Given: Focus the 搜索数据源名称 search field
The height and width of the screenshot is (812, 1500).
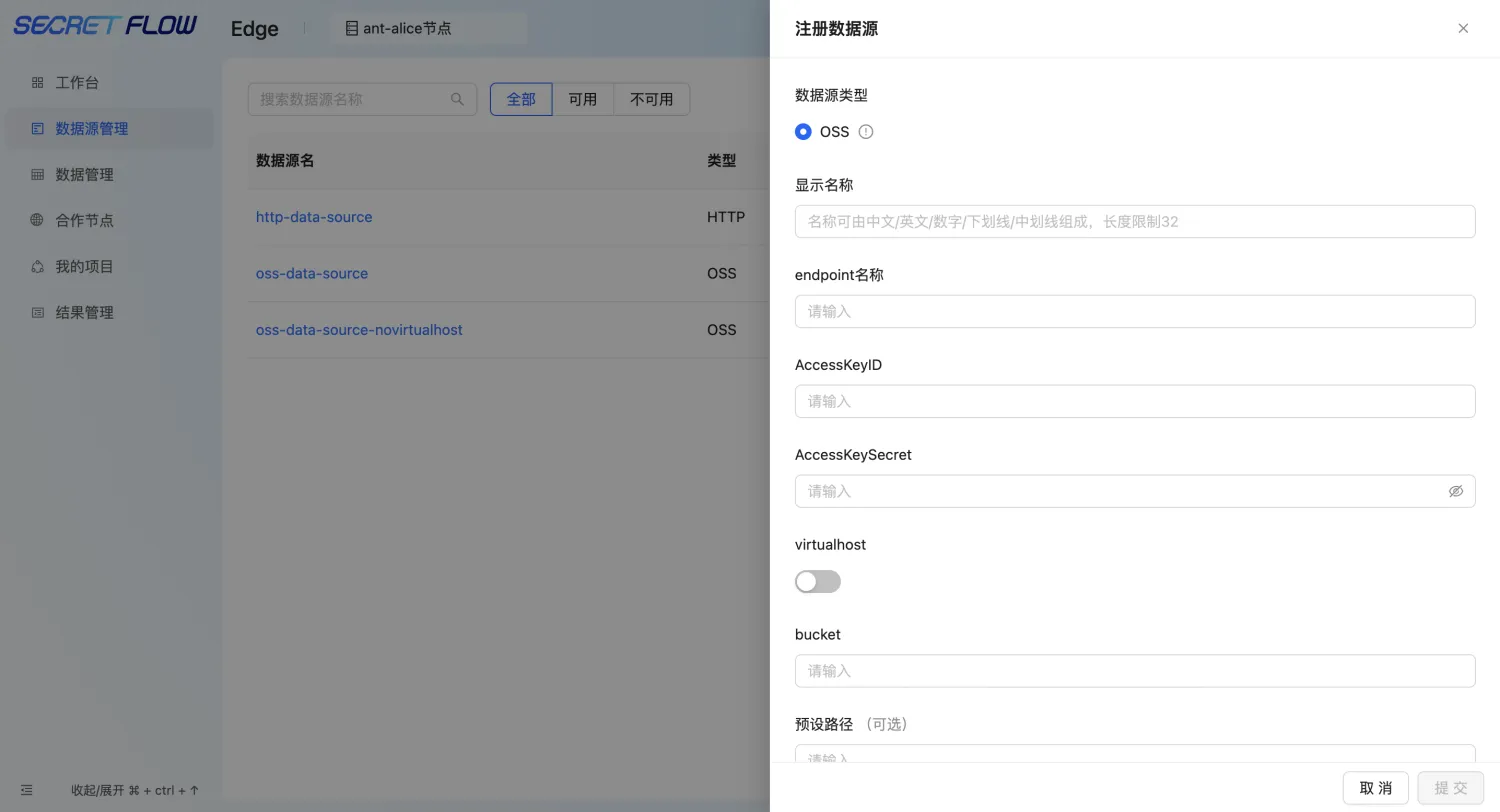Looking at the screenshot, I should click(362, 99).
